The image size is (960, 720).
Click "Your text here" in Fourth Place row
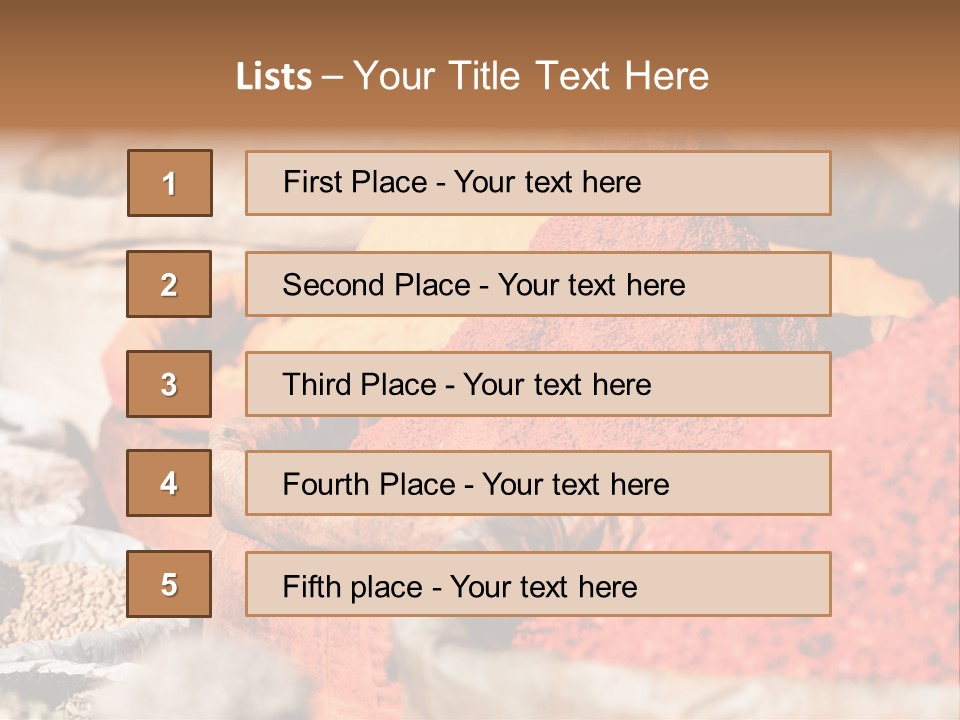pyautogui.click(x=575, y=485)
